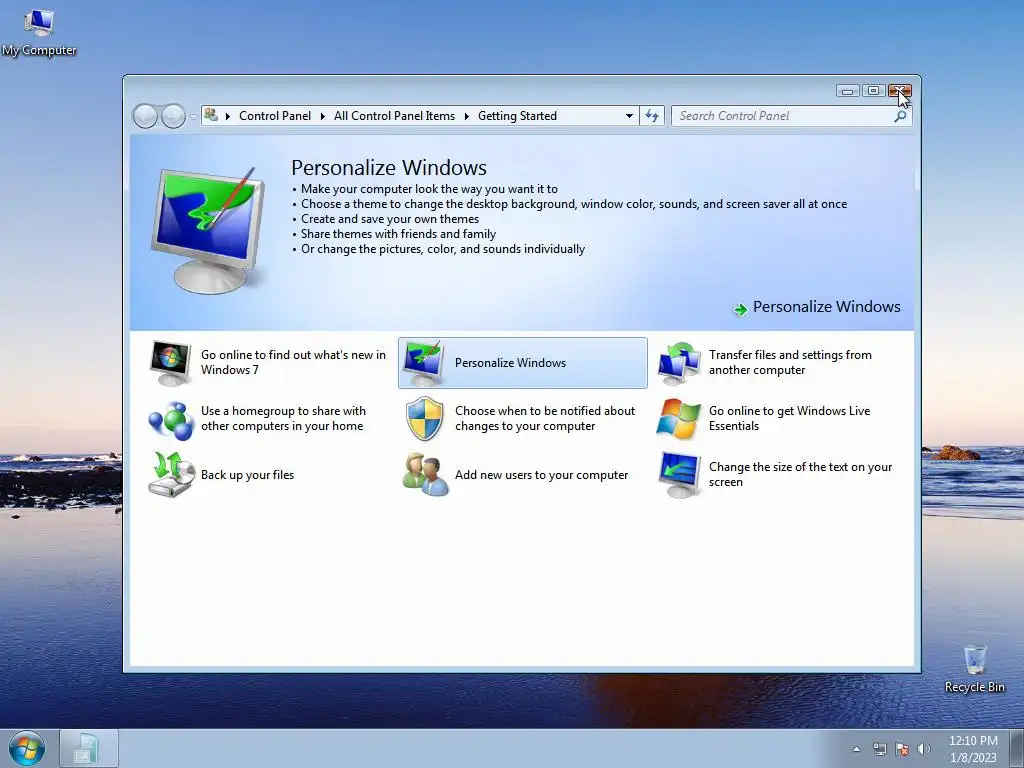Click the Show desktop strip at taskbar end

click(x=1016, y=749)
